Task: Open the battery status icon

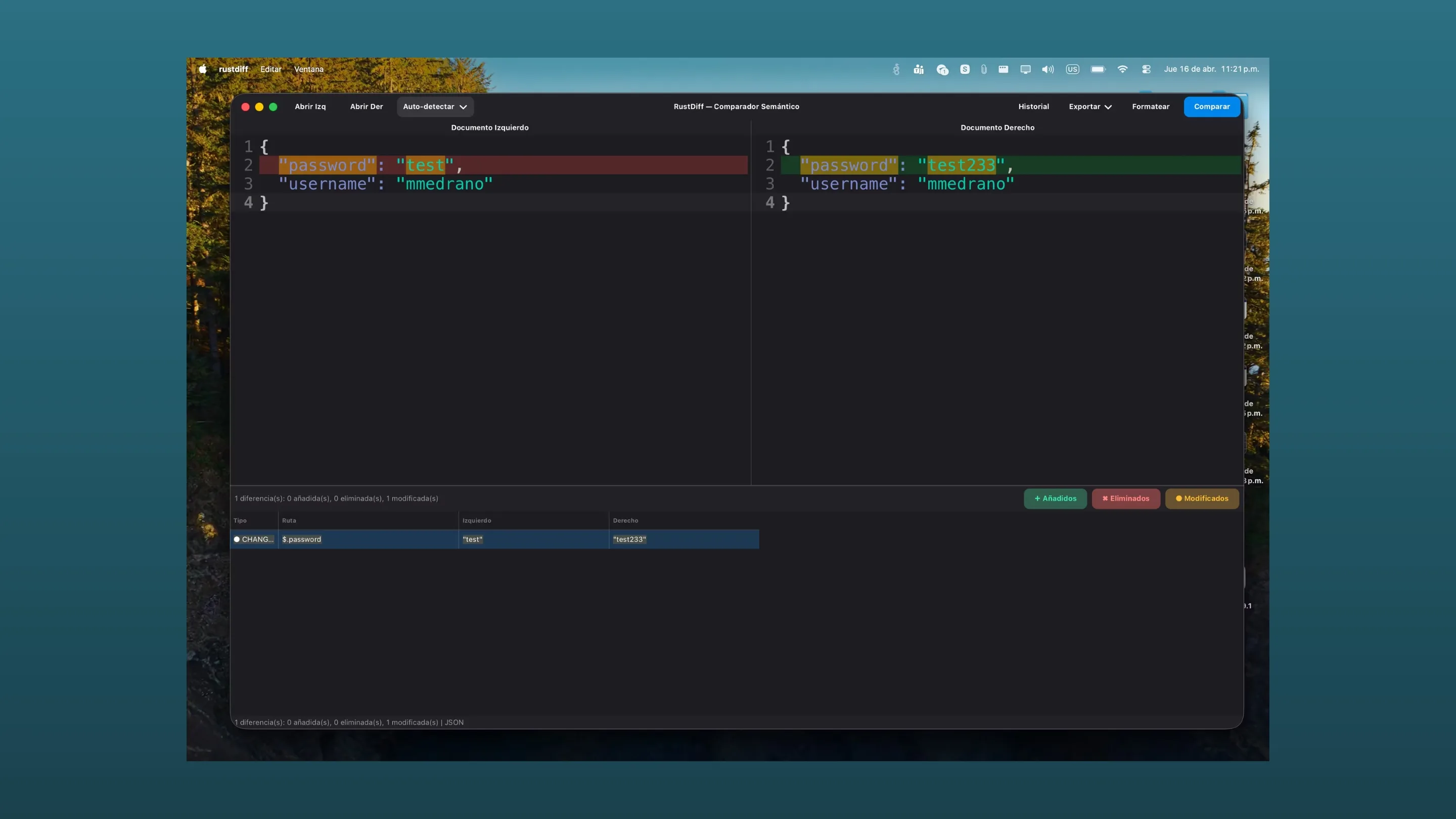Action: pyautogui.click(x=1098, y=69)
